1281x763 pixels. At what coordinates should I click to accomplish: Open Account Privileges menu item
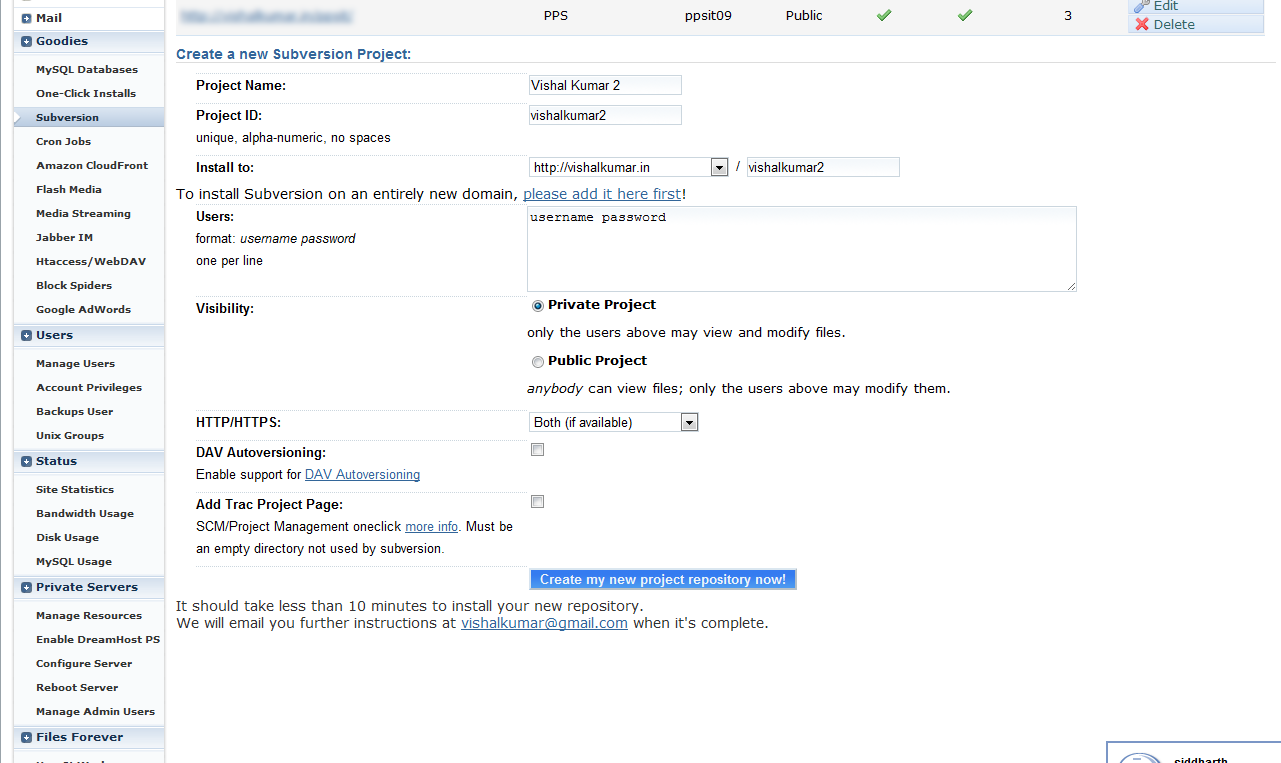(x=89, y=387)
